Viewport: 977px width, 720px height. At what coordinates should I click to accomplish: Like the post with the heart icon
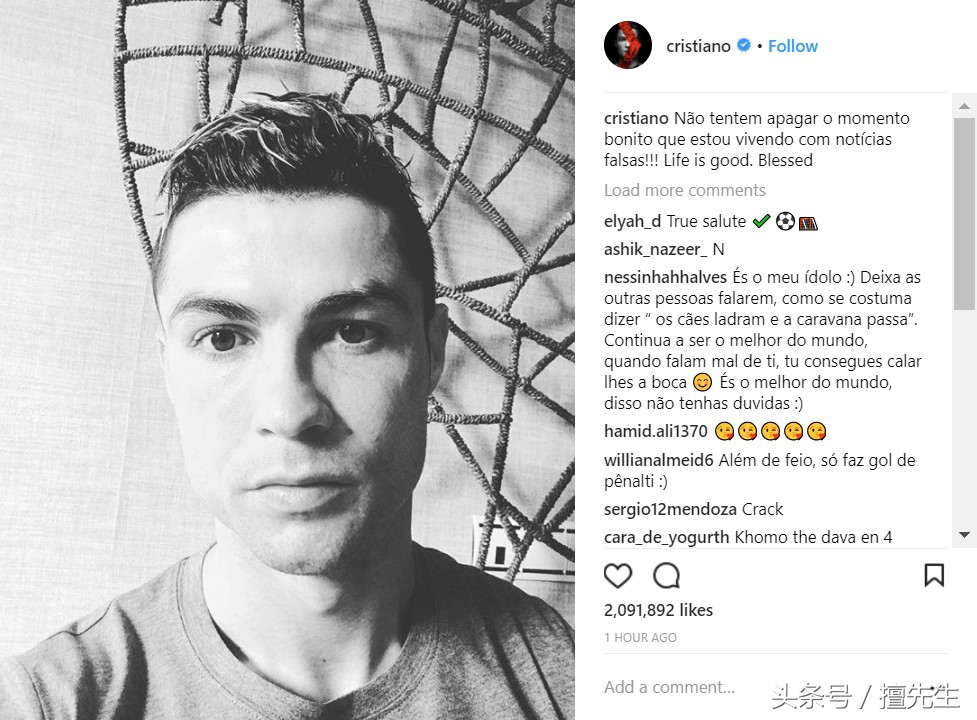tap(617, 576)
